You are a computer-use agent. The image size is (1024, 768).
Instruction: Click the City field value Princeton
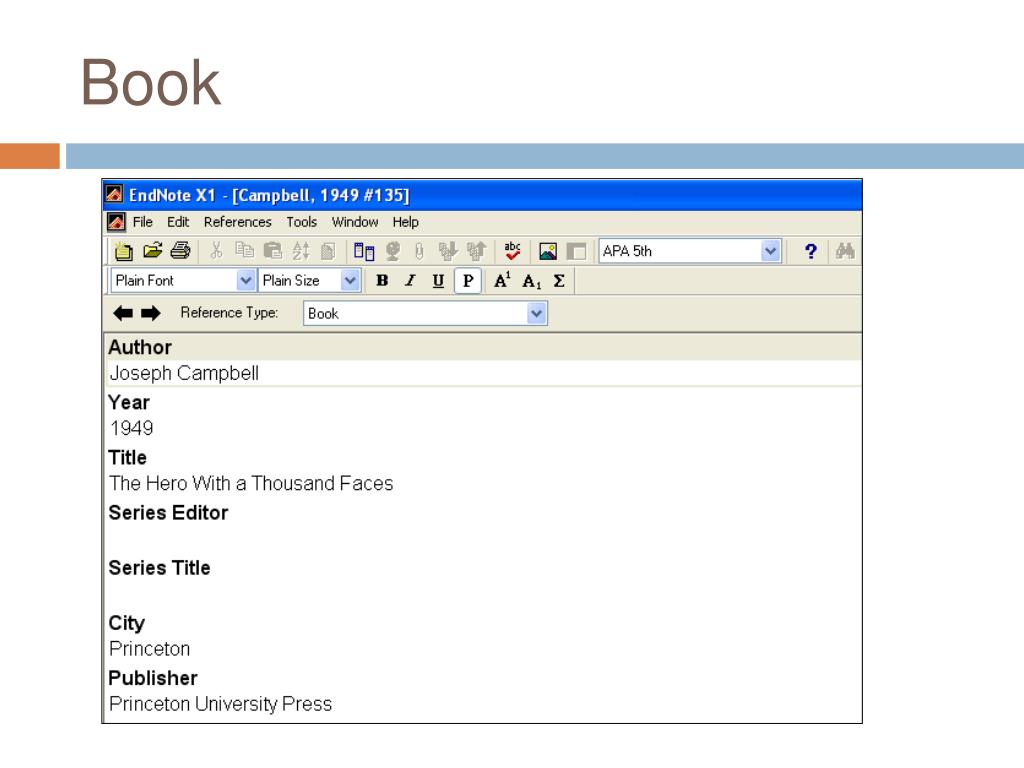[484, 649]
